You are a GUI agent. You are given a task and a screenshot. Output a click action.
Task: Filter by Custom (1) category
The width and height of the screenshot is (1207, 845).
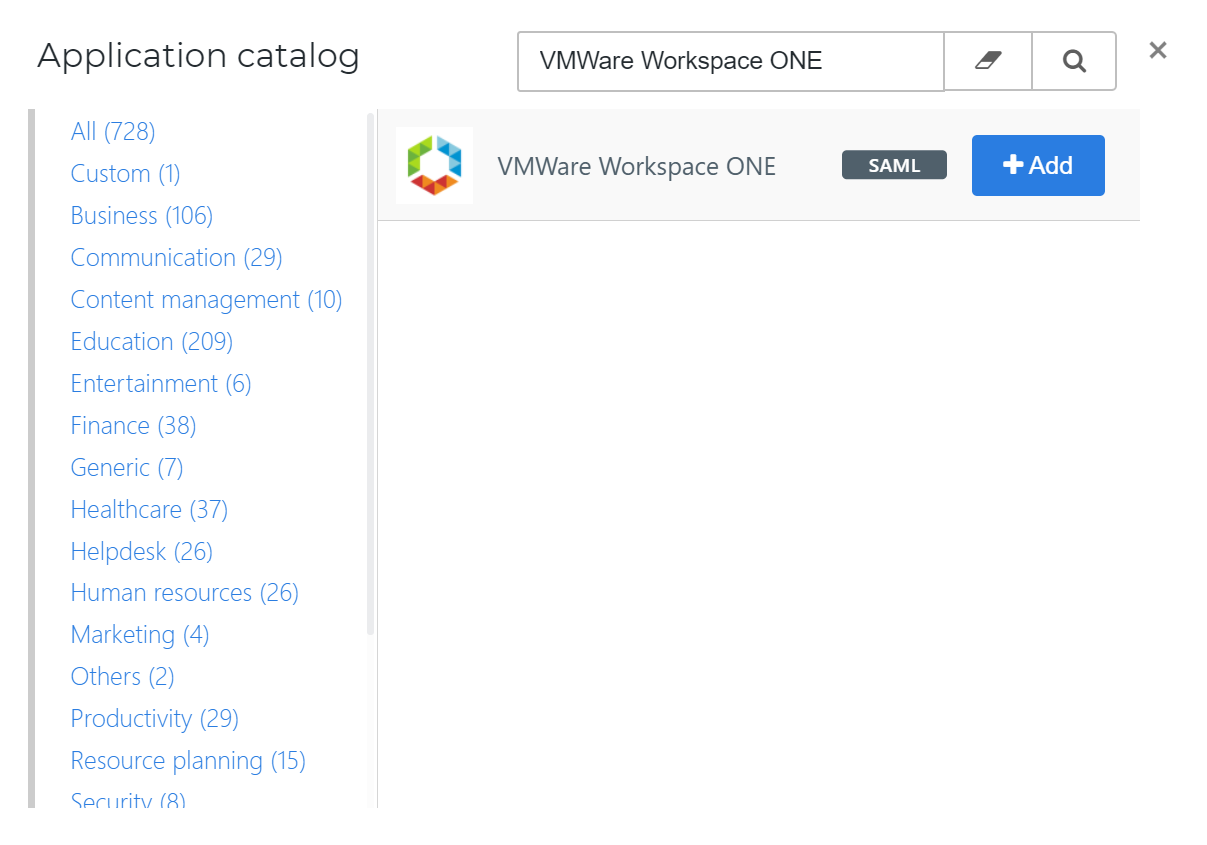click(125, 173)
